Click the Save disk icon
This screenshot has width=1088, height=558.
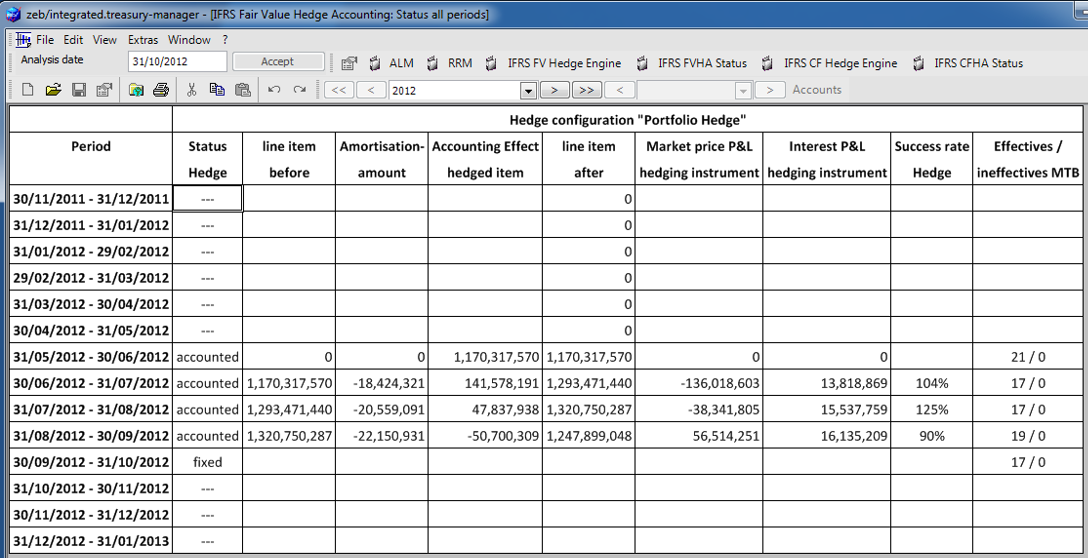(78, 90)
